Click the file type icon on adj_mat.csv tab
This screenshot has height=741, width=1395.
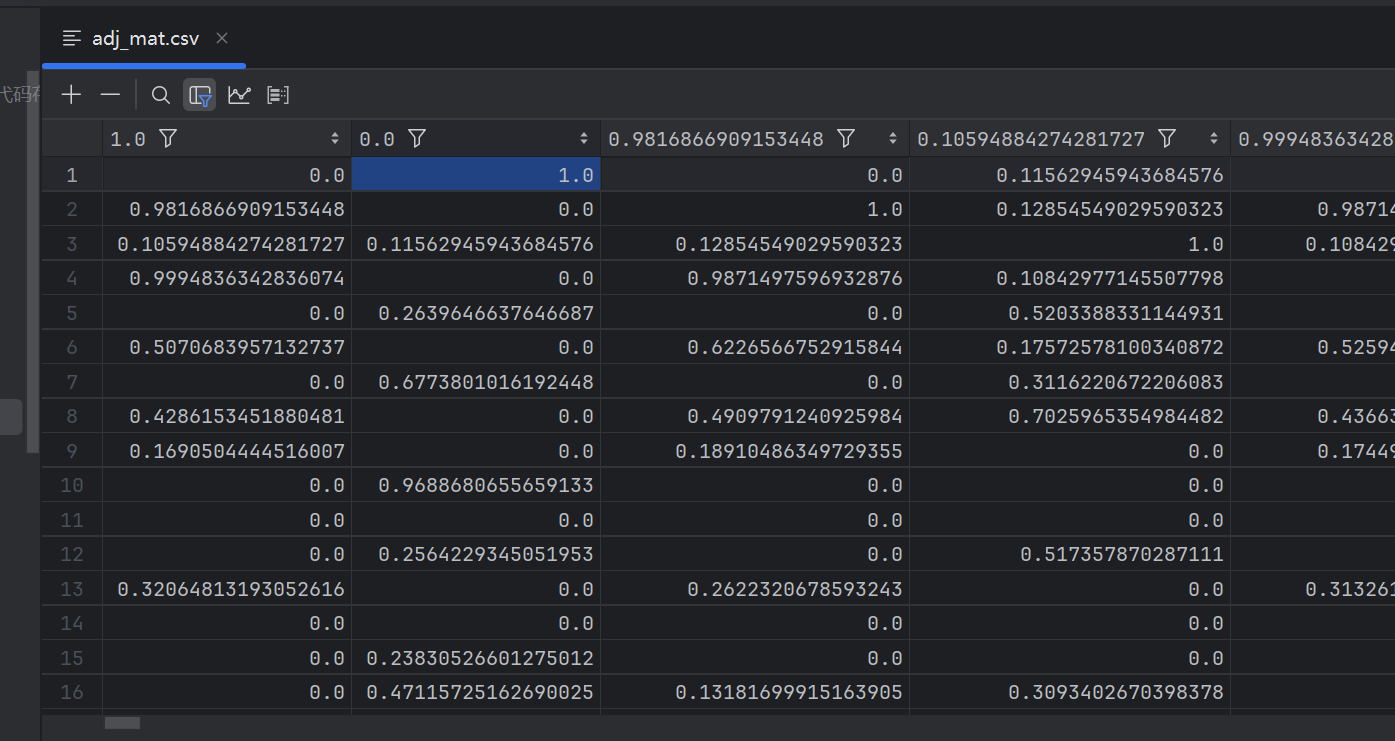click(x=71, y=38)
